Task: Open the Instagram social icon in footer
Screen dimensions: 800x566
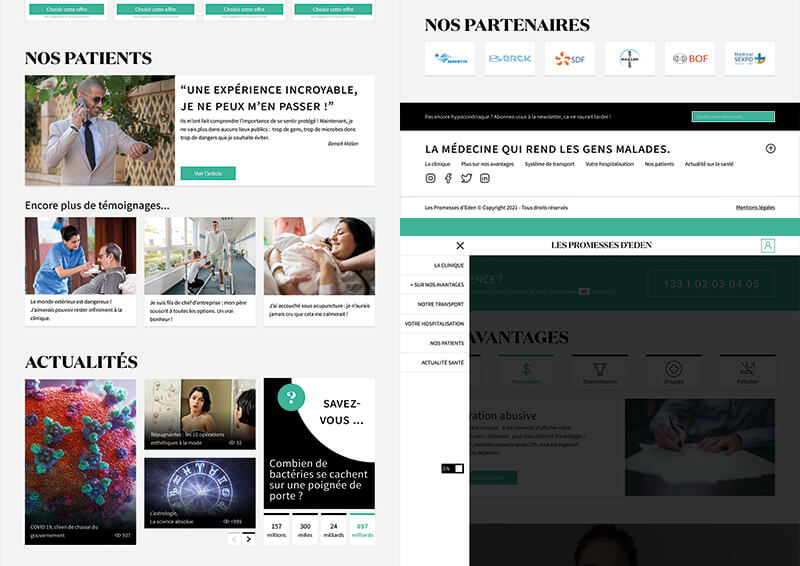Action: (x=431, y=178)
